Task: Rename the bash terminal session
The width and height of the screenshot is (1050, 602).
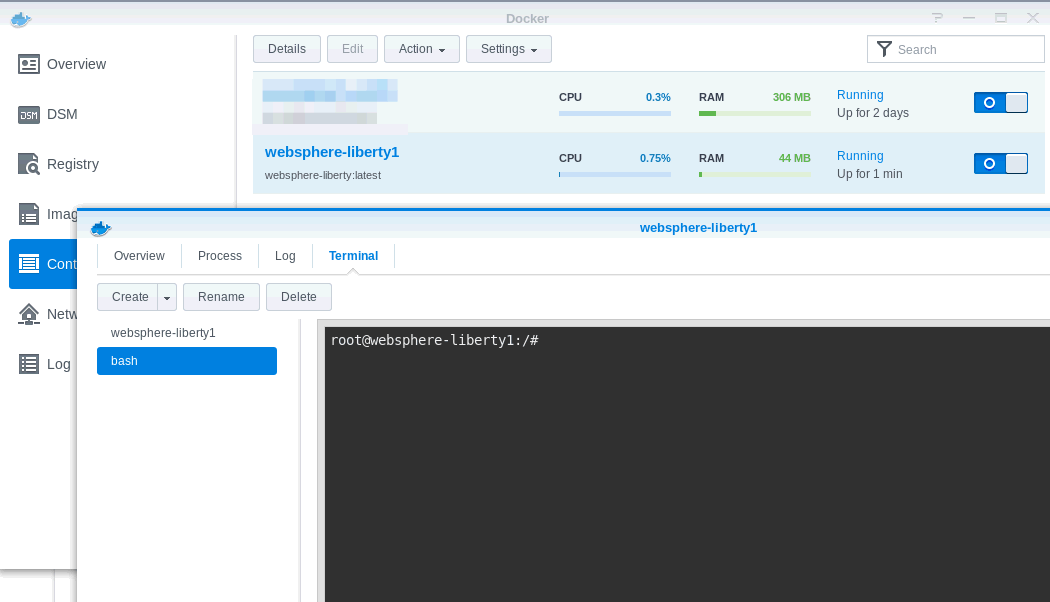Action: coord(221,297)
